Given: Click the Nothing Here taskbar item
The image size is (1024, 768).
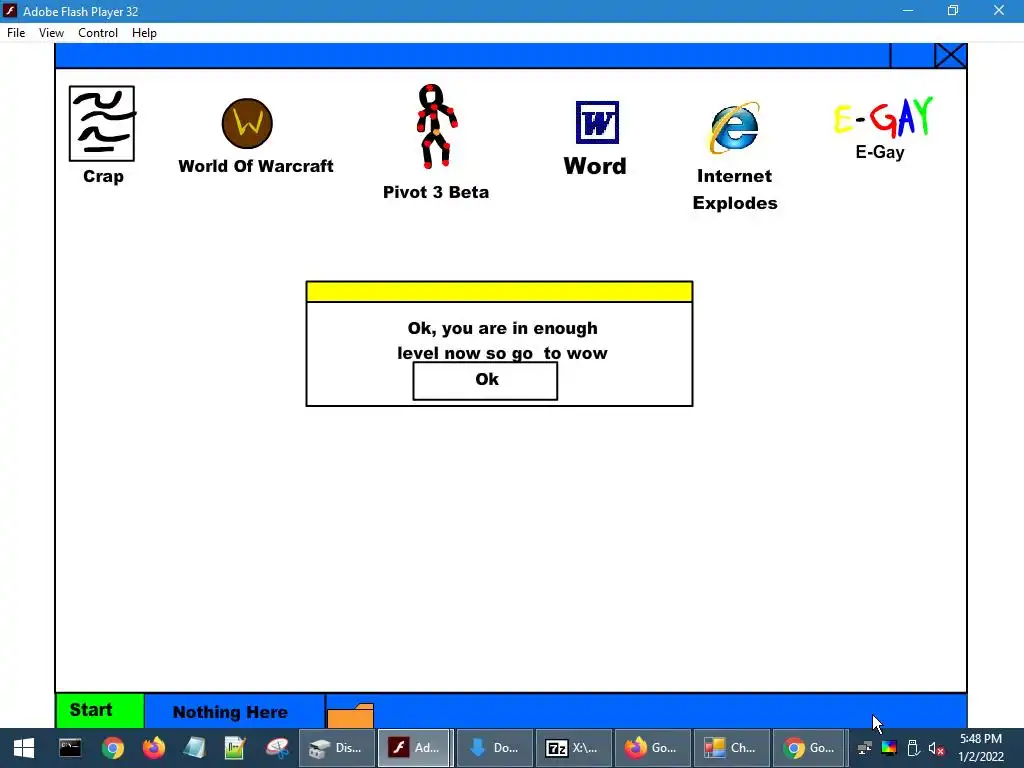Looking at the screenshot, I should 234,711.
